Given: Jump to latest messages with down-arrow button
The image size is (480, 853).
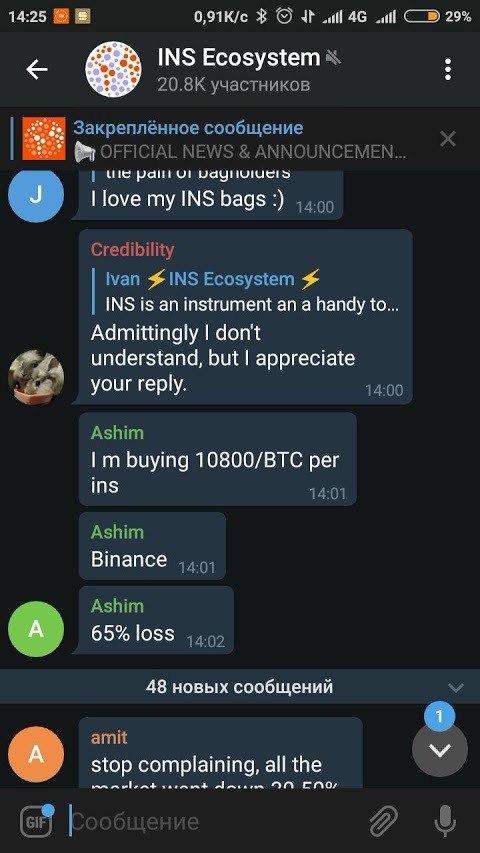Looking at the screenshot, I should click(x=440, y=750).
